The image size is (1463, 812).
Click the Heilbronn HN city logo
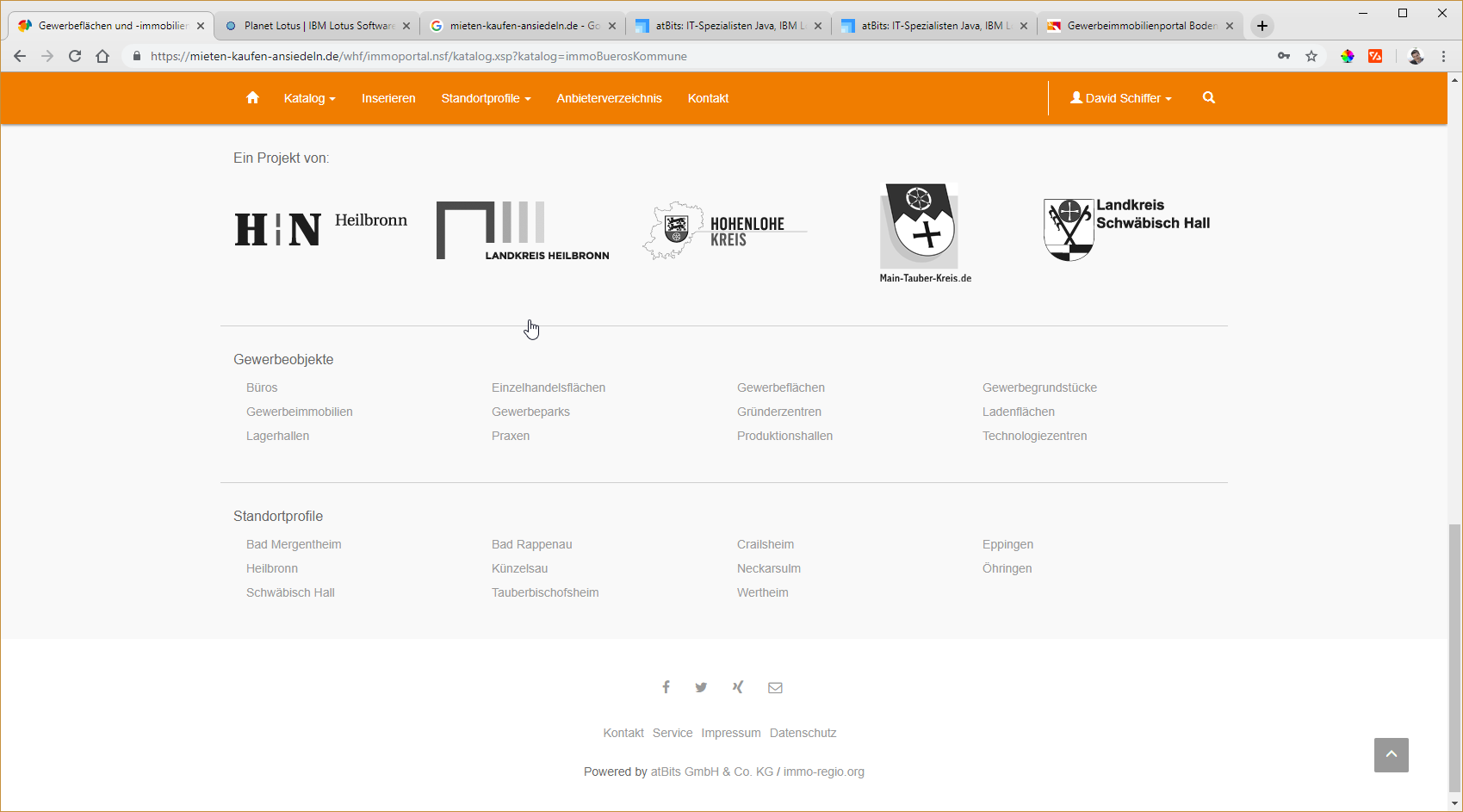click(x=320, y=229)
